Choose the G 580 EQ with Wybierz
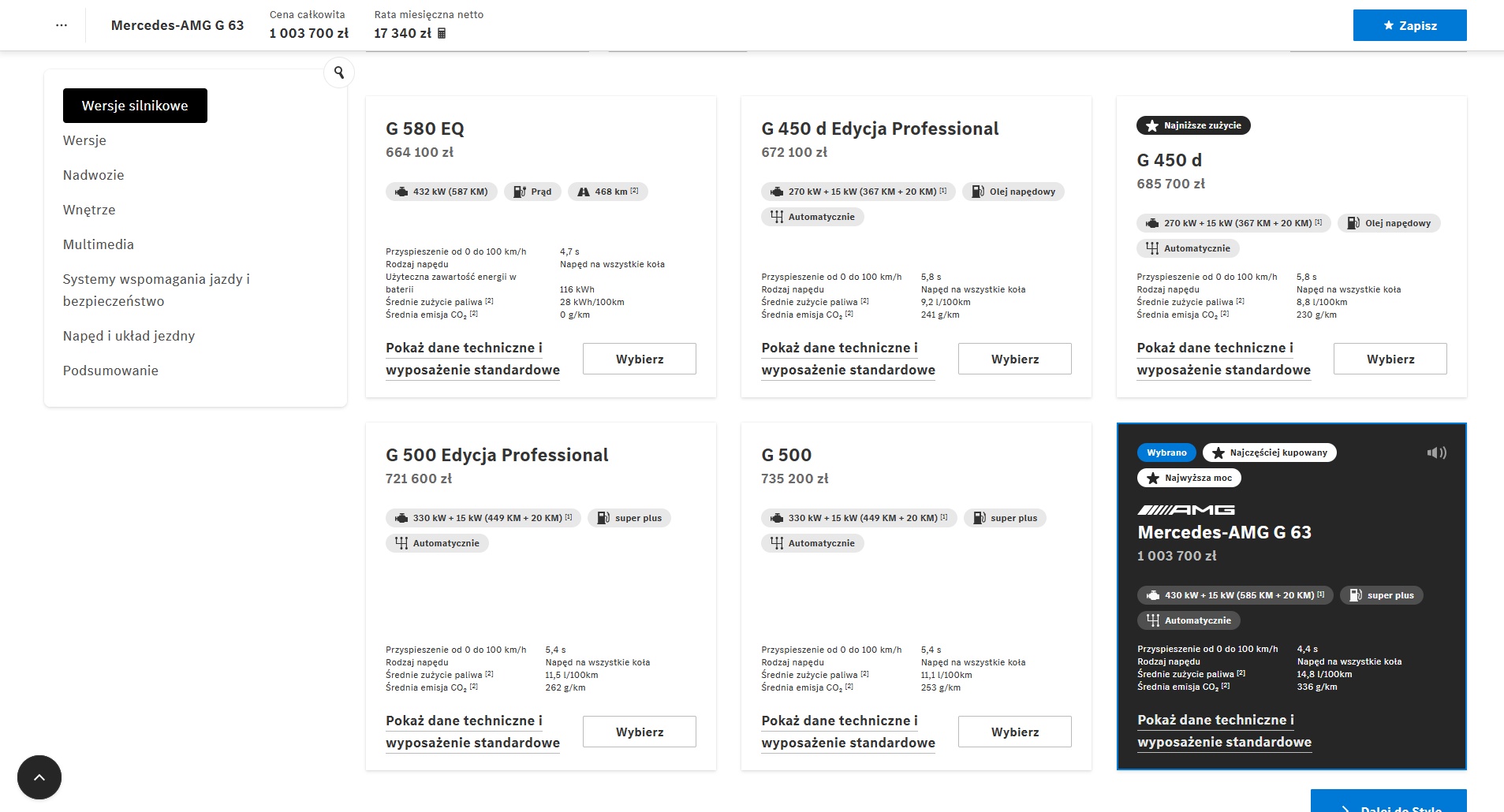 point(640,359)
